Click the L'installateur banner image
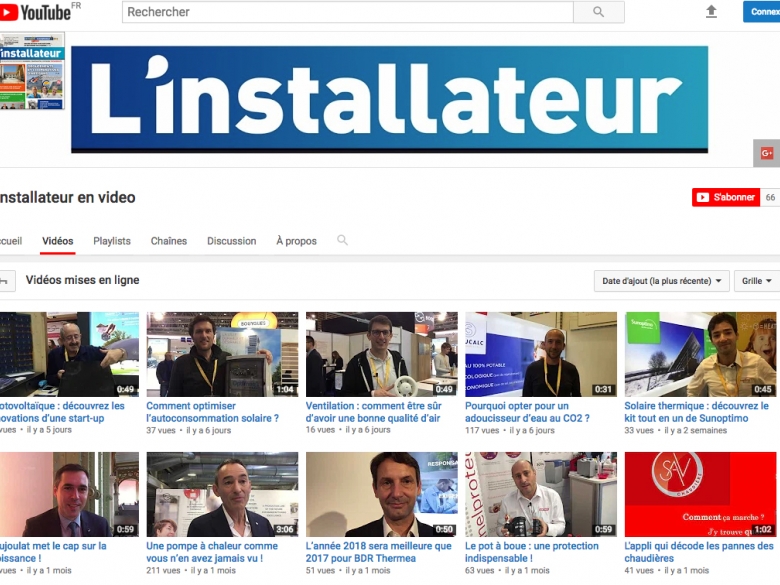780x585 pixels. (390, 99)
